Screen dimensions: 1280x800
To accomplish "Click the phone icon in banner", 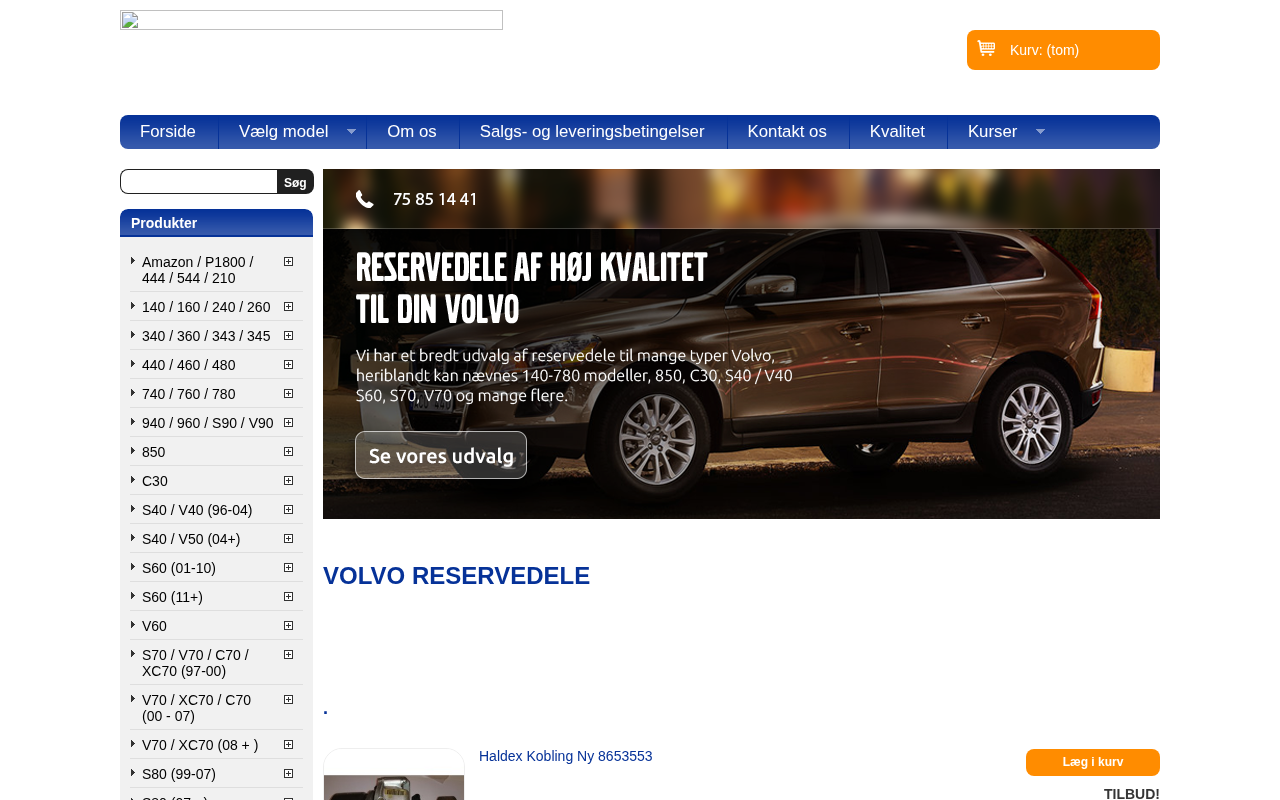I will coord(365,199).
